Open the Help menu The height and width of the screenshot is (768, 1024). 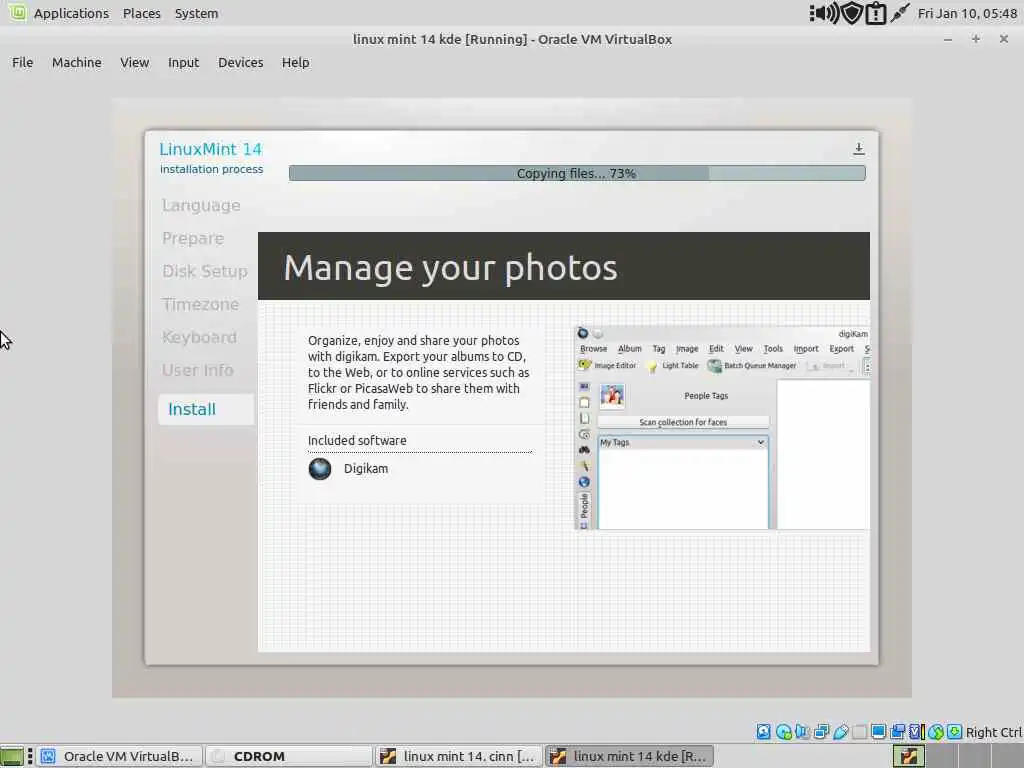click(295, 63)
